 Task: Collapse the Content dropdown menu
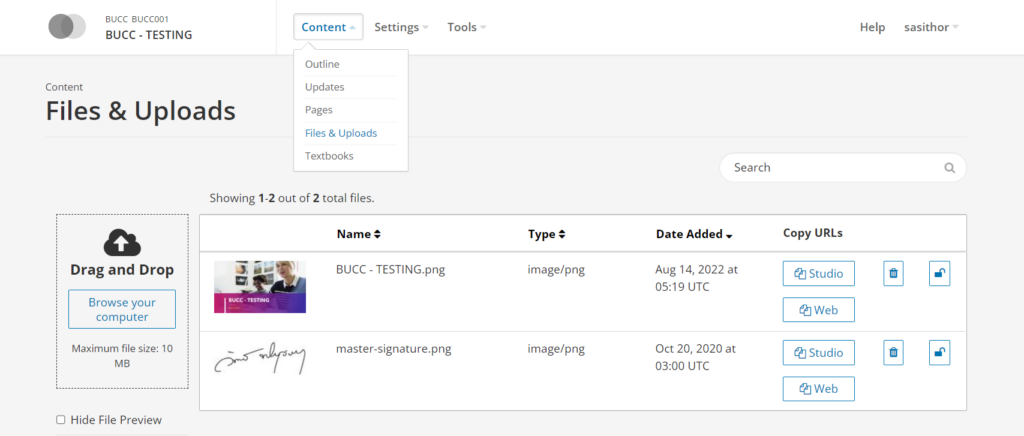tap(328, 27)
